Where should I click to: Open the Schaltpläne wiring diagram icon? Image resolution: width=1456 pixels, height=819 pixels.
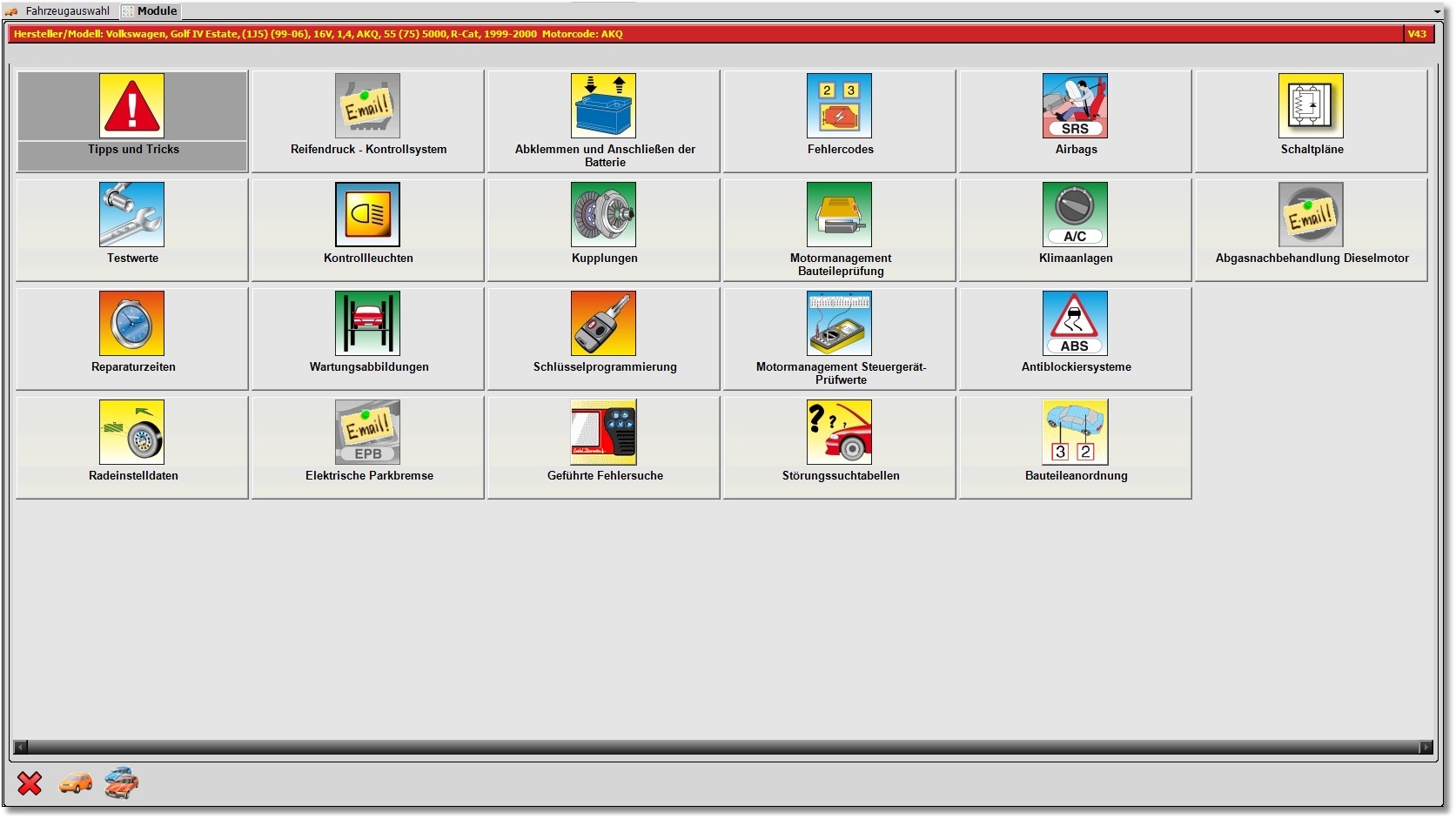[1311, 105]
